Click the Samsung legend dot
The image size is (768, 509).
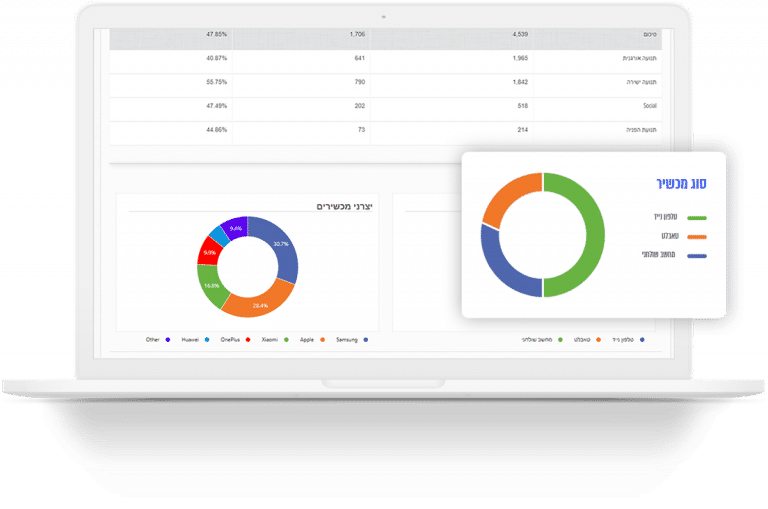pyautogui.click(x=365, y=339)
